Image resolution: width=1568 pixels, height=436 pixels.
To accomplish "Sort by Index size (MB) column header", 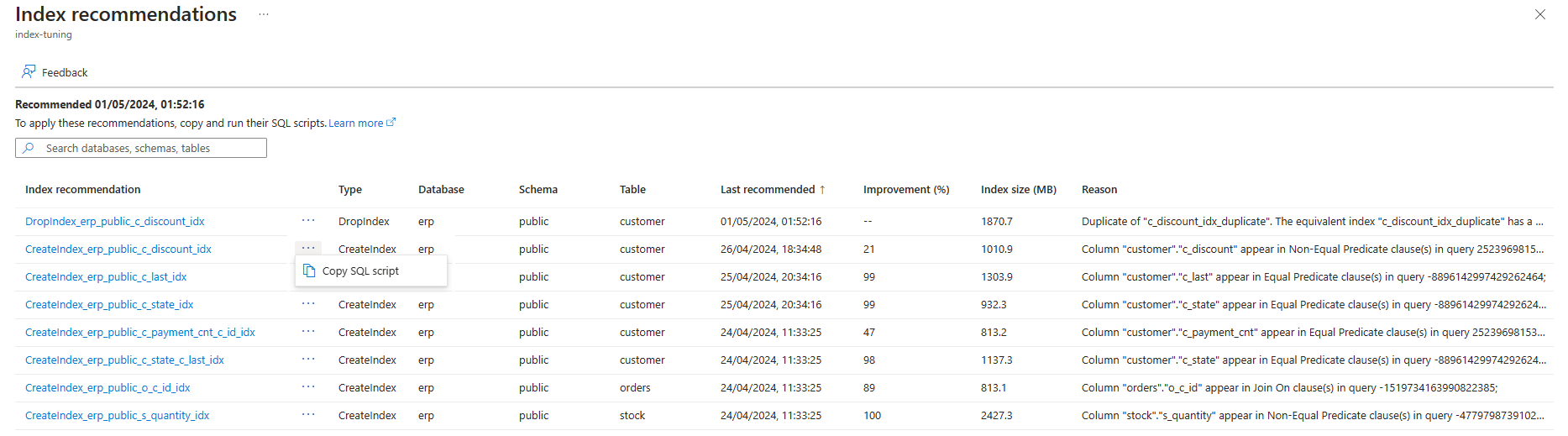I will (x=1018, y=190).
